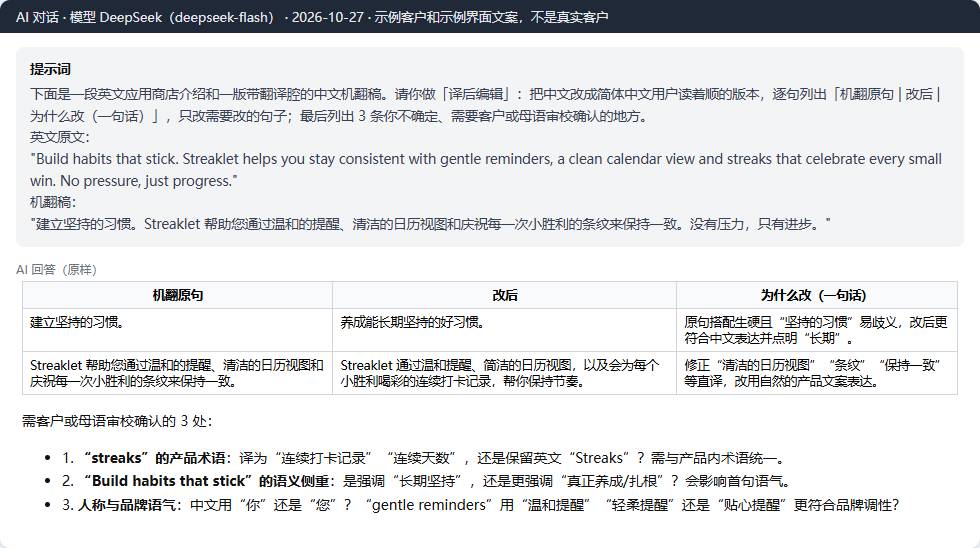Click the prompt instruction line starting '下面是一段英文应用商店介绍'
Screen dimensions: 980x548
pyautogui.click(x=486, y=105)
